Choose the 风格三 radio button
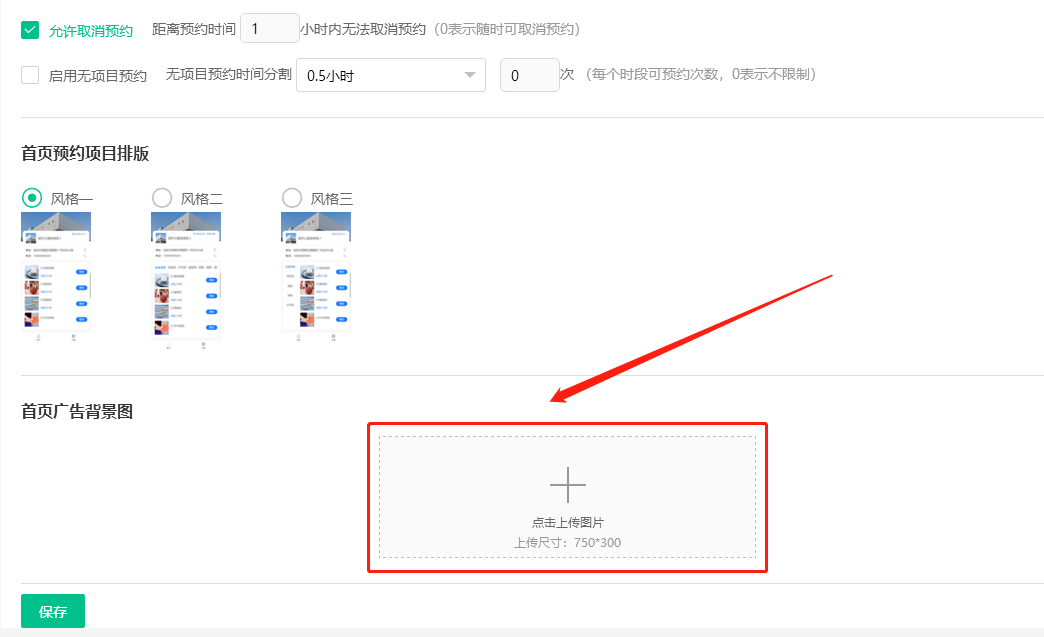This screenshot has height=637, width=1044. click(292, 198)
